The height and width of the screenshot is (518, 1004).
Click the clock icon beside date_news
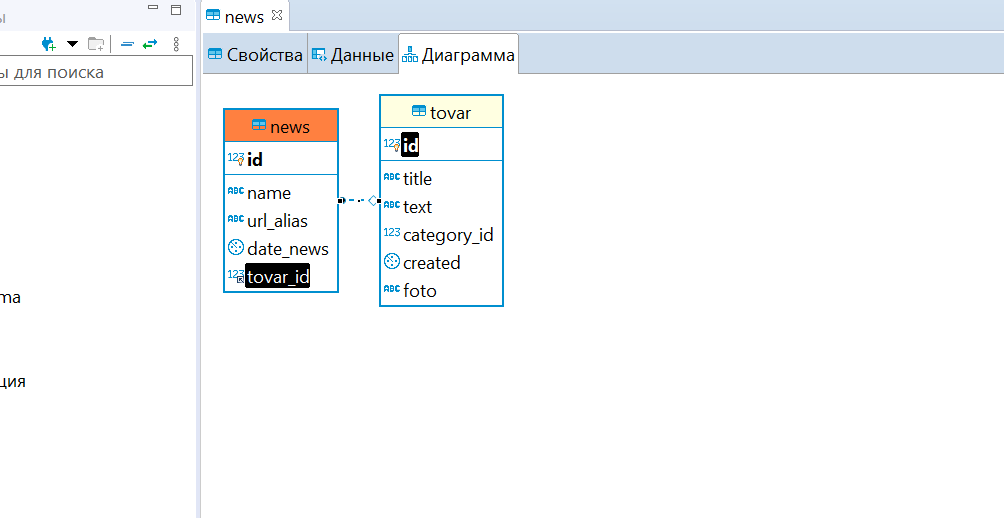(x=236, y=247)
